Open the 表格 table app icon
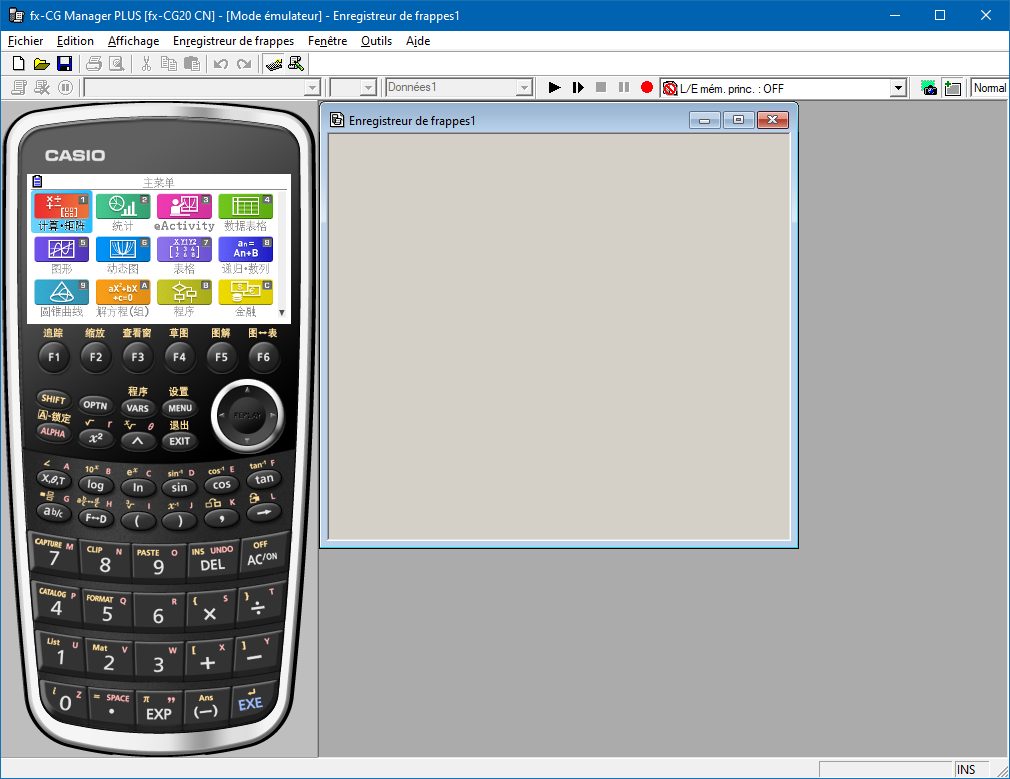 click(x=184, y=255)
